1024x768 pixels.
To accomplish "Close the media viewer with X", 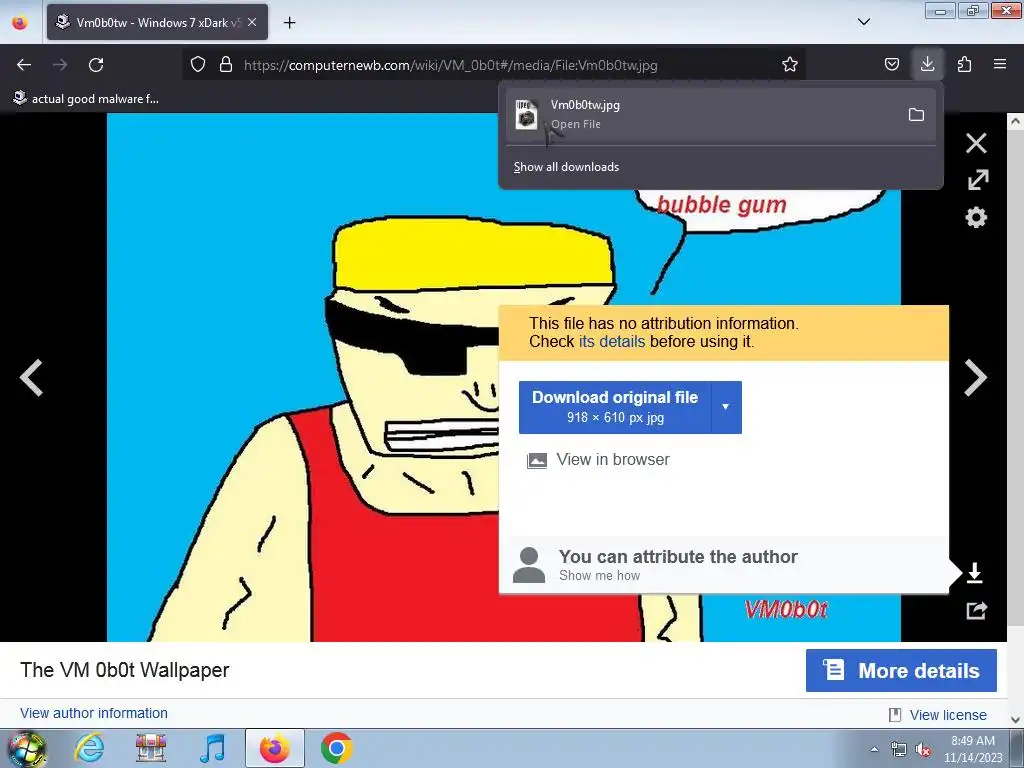I will point(976,143).
